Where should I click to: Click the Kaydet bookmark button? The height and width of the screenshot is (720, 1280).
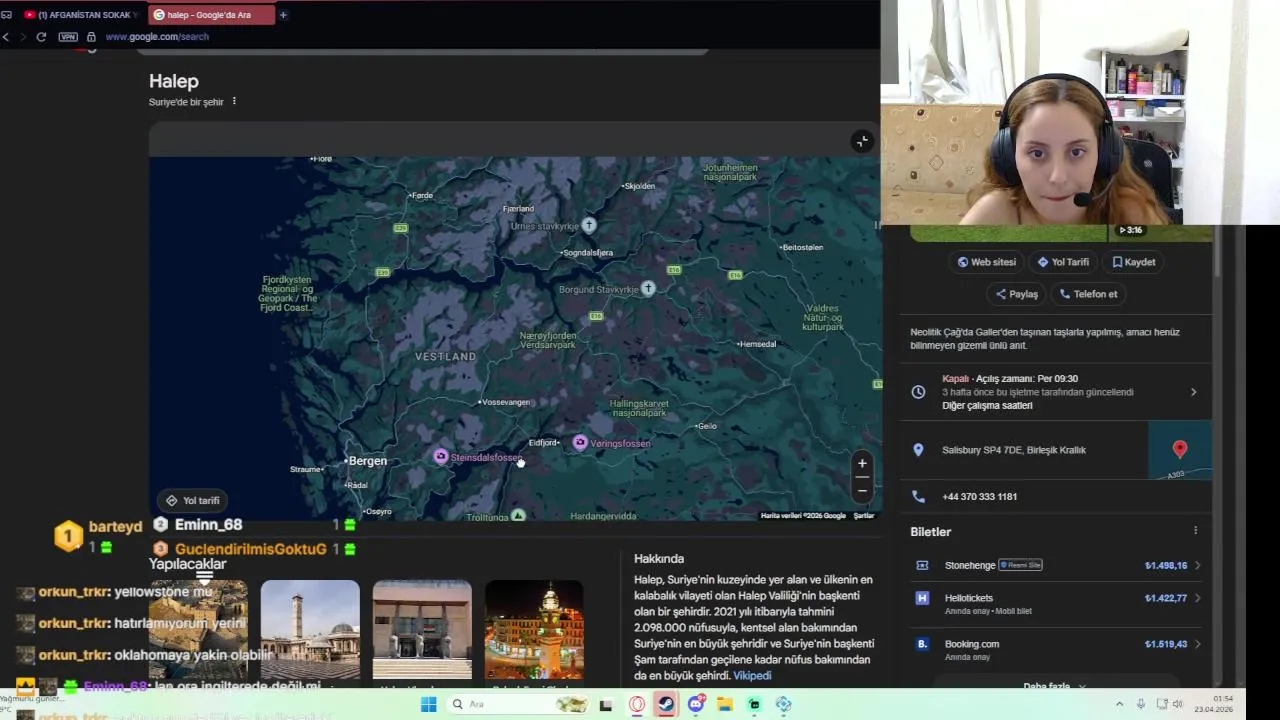pyautogui.click(x=1134, y=262)
